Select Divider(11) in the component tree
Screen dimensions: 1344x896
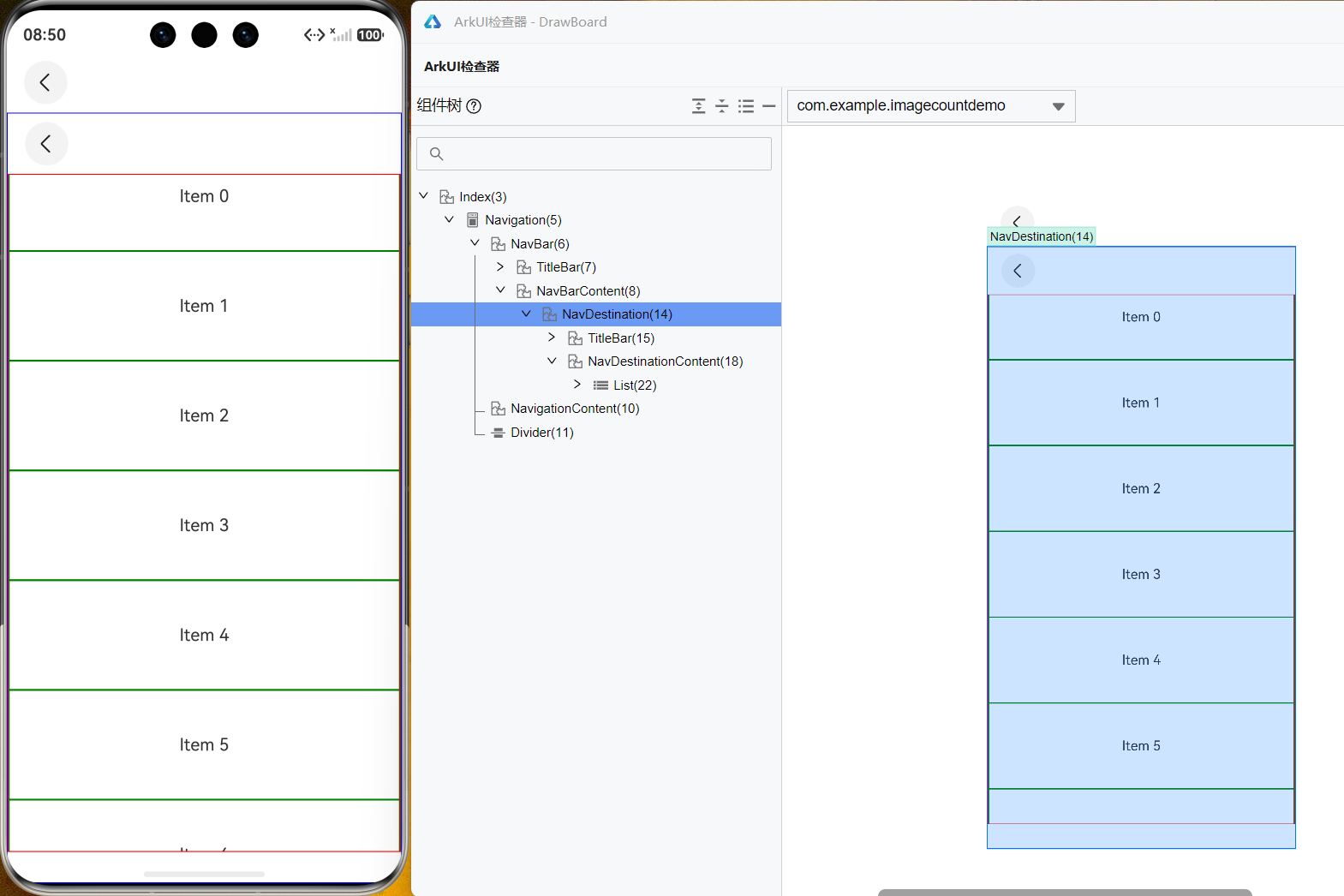click(x=541, y=433)
